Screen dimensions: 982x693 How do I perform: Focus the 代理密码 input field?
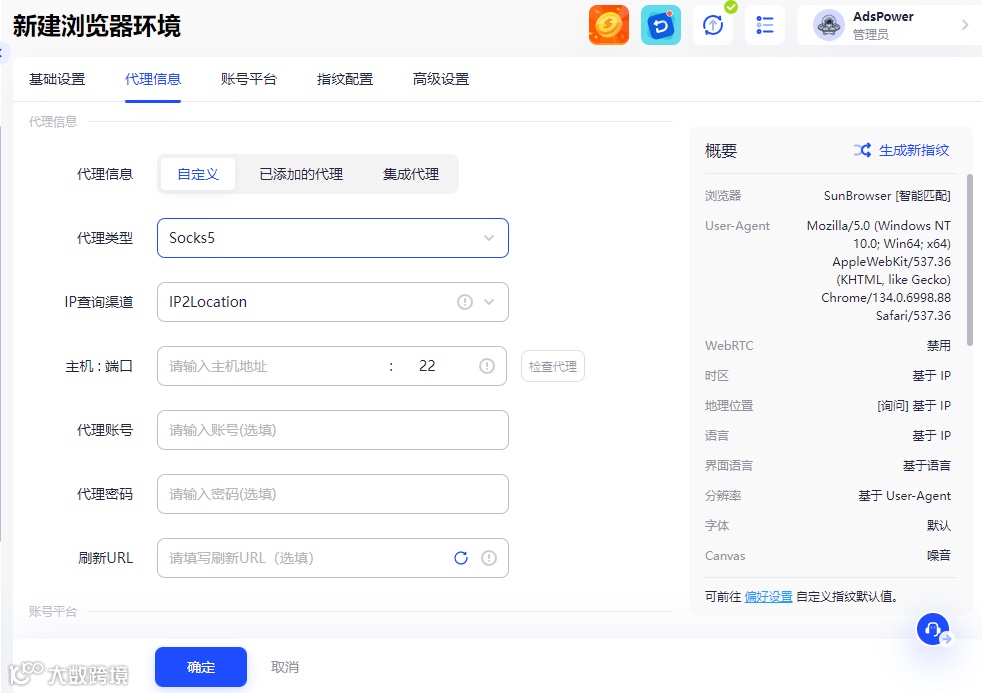[333, 494]
